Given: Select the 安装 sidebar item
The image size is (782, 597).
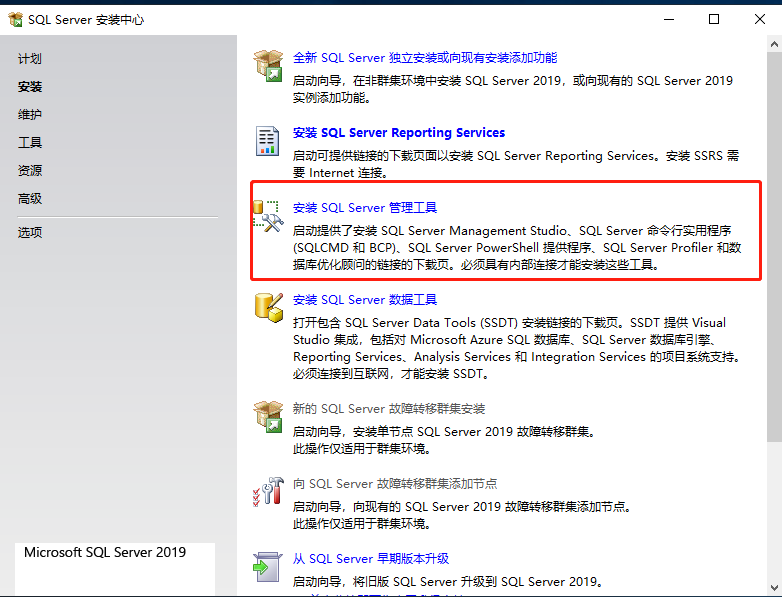Looking at the screenshot, I should (29, 87).
